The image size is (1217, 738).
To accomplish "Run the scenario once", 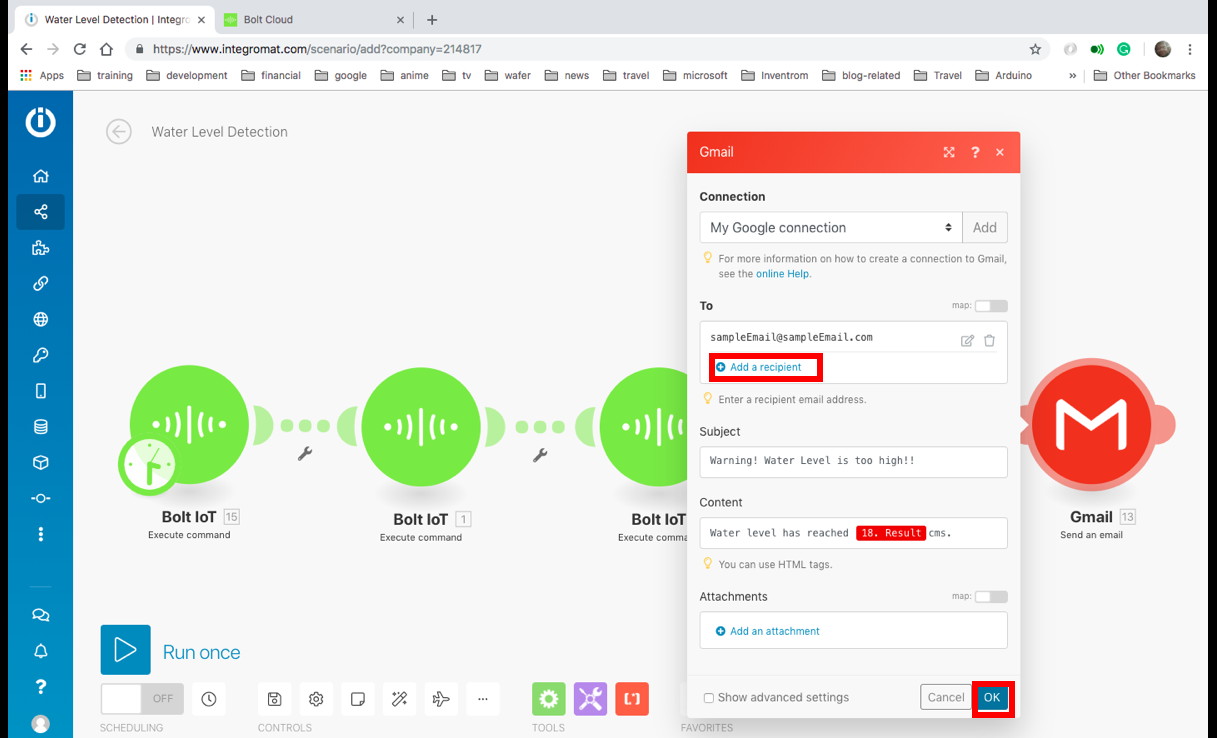I will coord(125,650).
